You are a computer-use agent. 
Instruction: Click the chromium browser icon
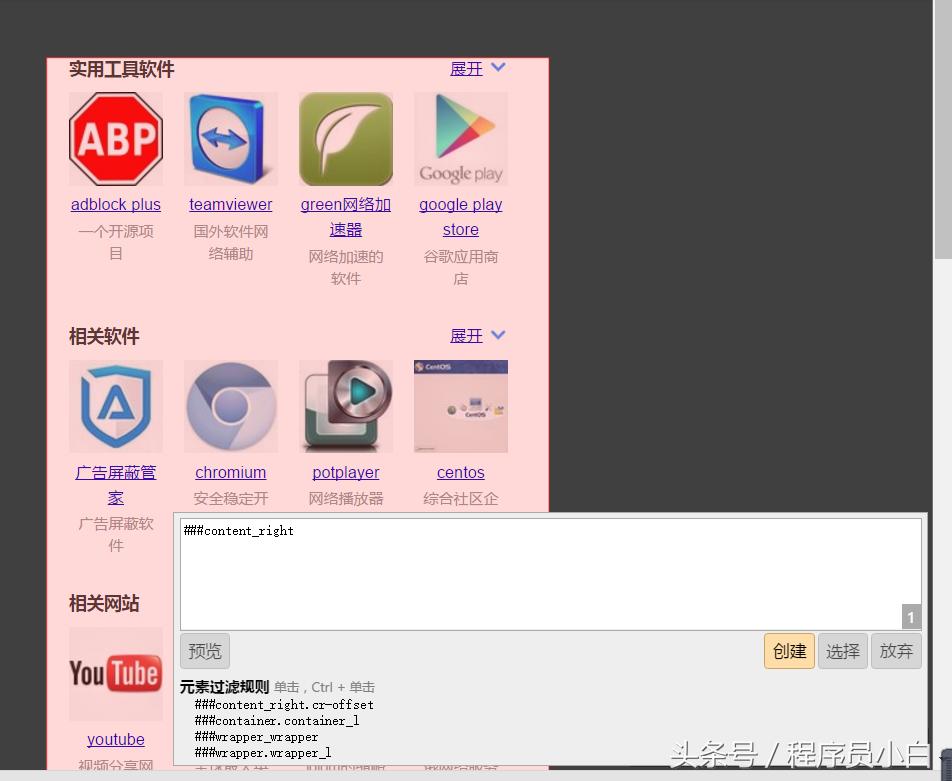pos(230,406)
